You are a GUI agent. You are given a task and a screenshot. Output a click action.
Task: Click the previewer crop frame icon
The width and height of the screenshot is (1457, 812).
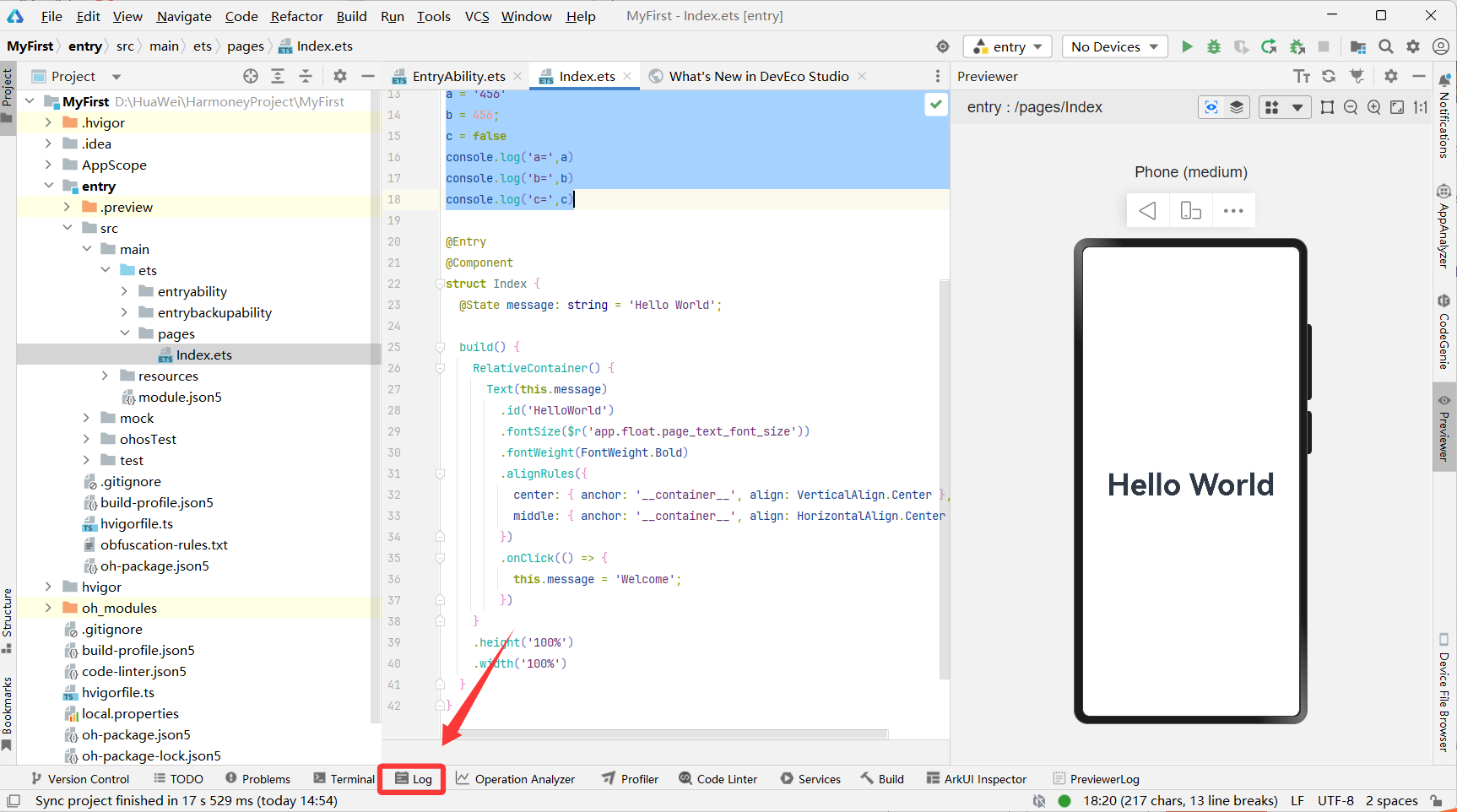pos(1327,107)
